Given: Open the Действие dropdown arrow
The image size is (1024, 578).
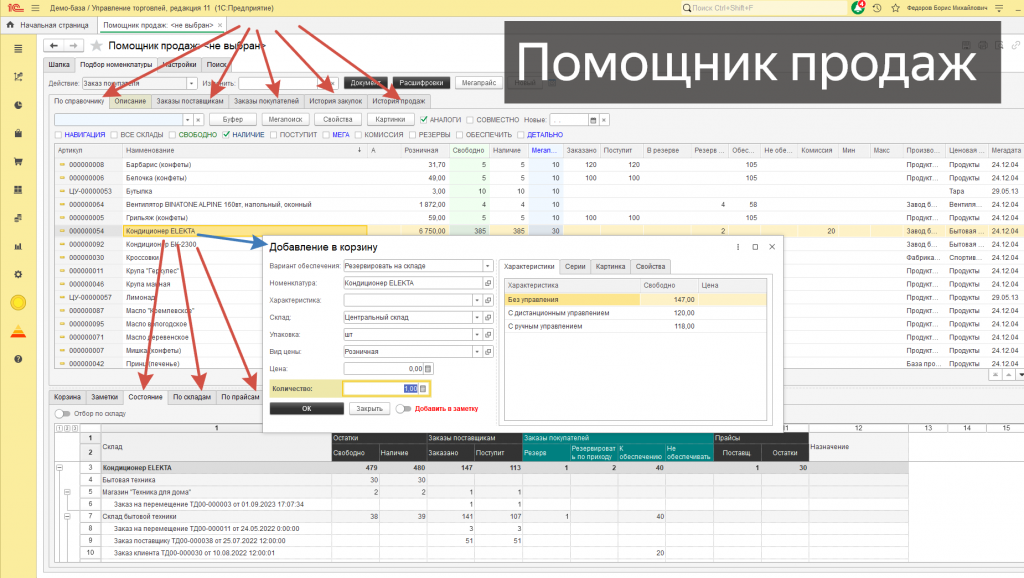Looking at the screenshot, I should (x=191, y=83).
